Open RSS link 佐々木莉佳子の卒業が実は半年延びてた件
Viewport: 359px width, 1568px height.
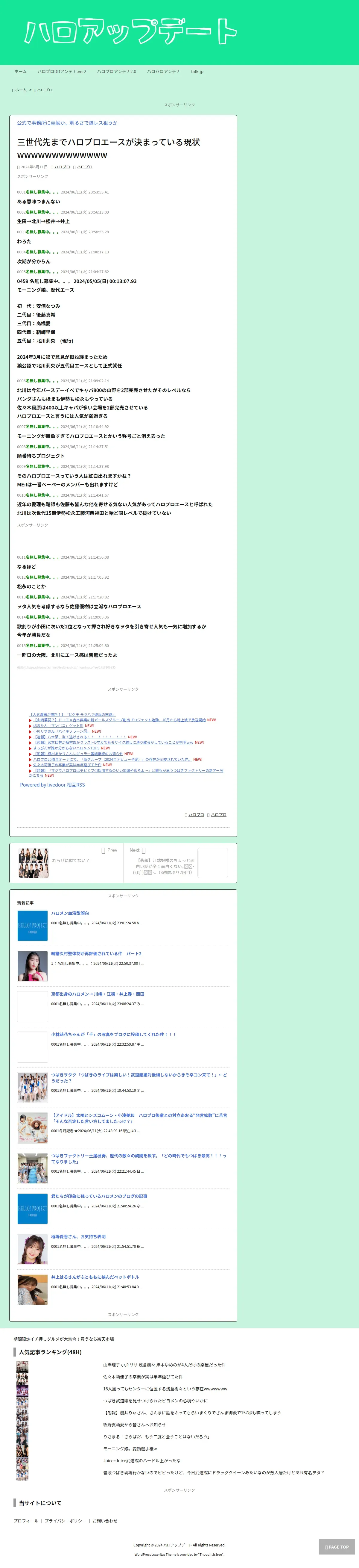[x=67, y=765]
